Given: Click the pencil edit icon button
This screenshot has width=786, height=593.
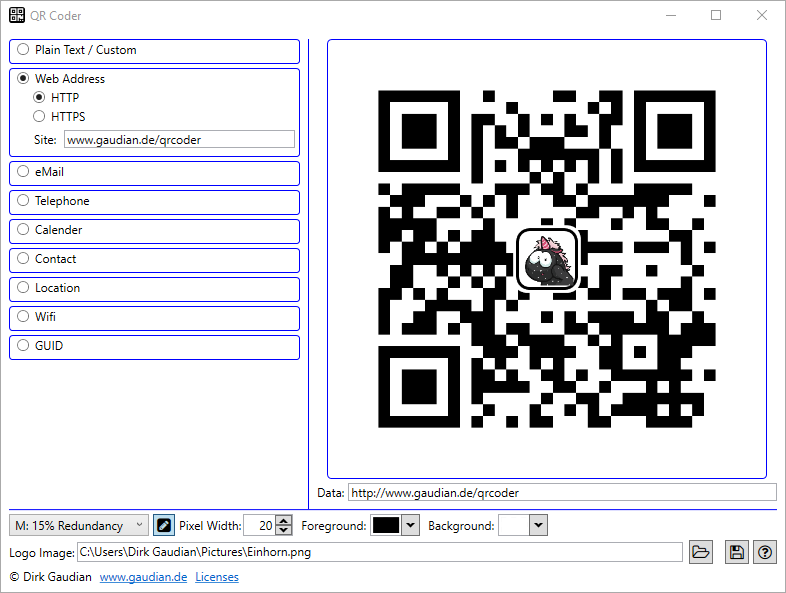Looking at the screenshot, I should click(x=164, y=525).
